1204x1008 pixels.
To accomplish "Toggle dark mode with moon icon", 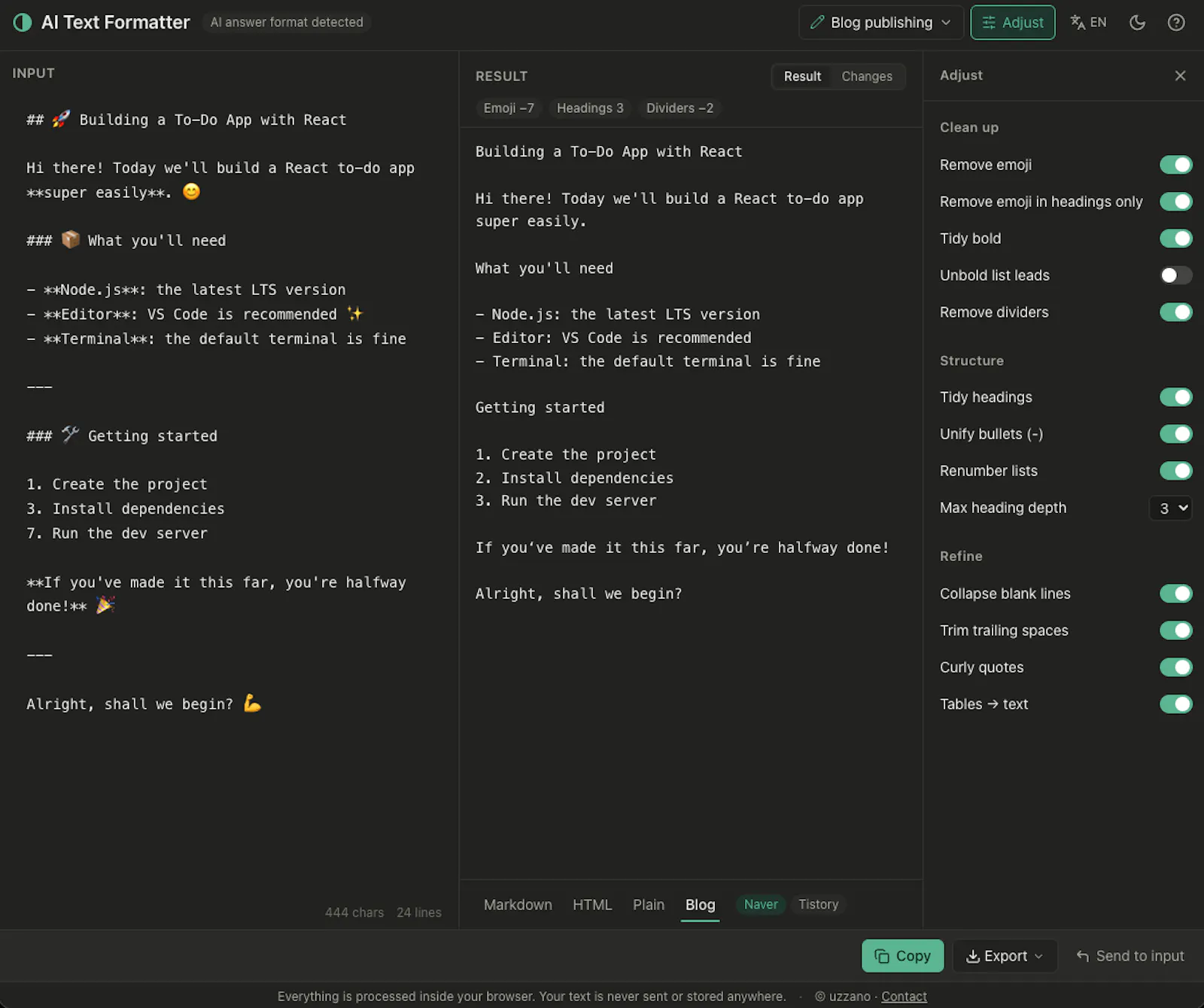I will click(1137, 23).
